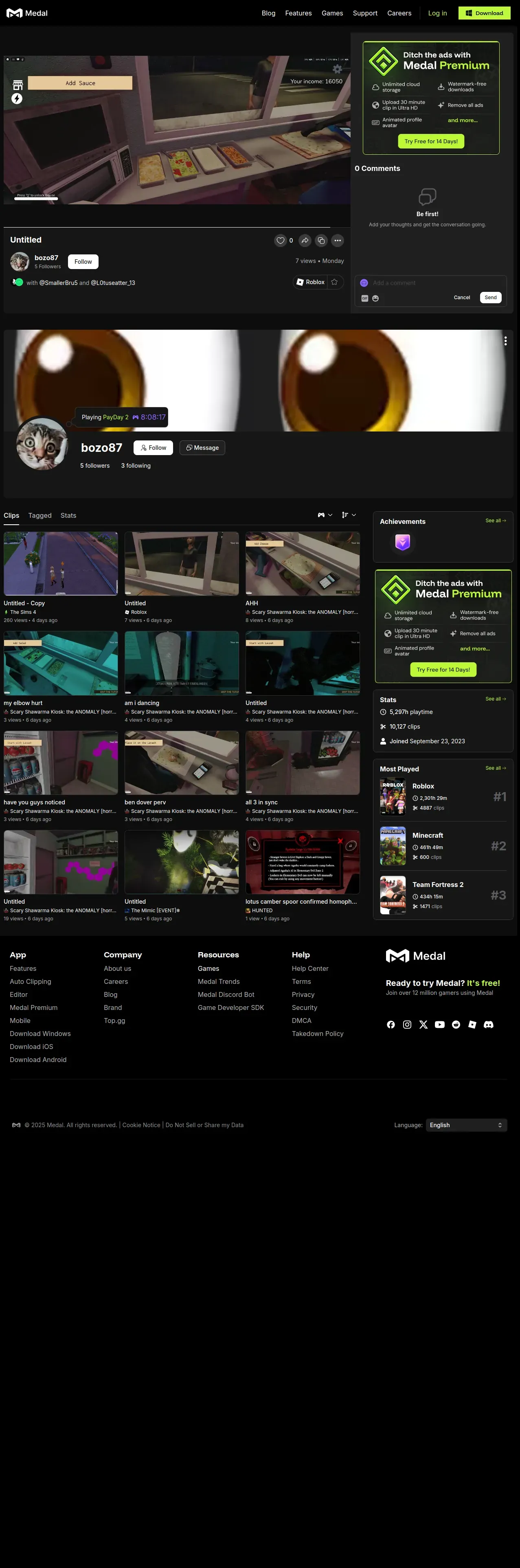This screenshot has height=1568, width=520.
Task: Open the Features menu item
Action: point(298,13)
